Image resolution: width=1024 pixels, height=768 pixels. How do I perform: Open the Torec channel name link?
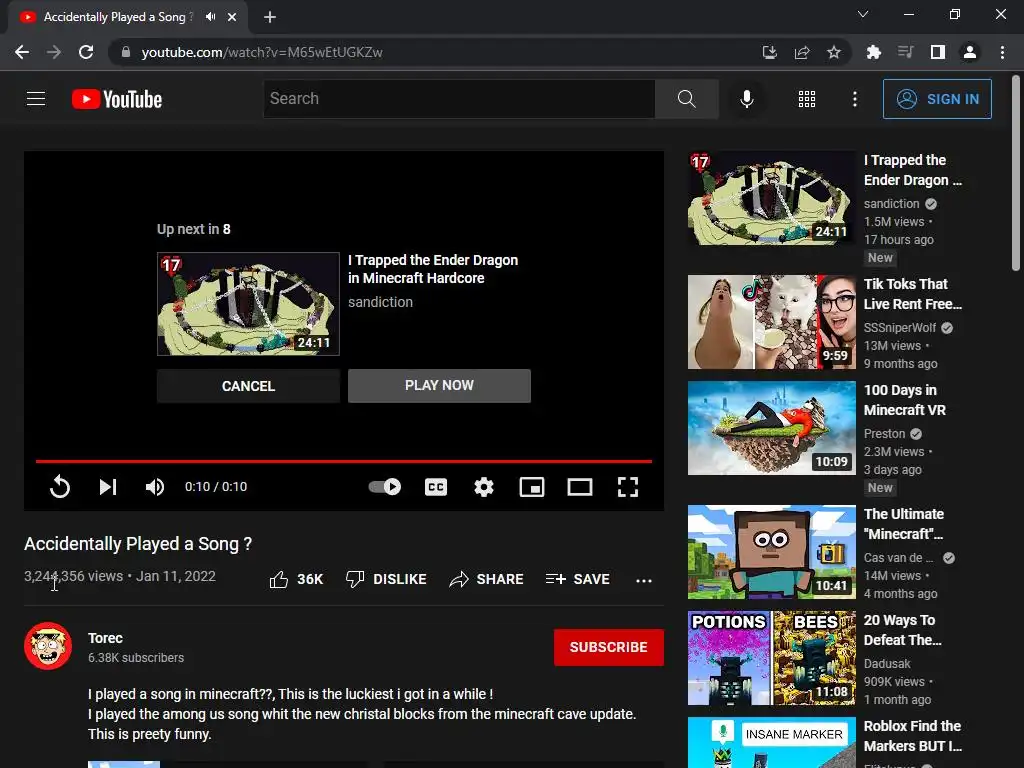click(x=105, y=638)
